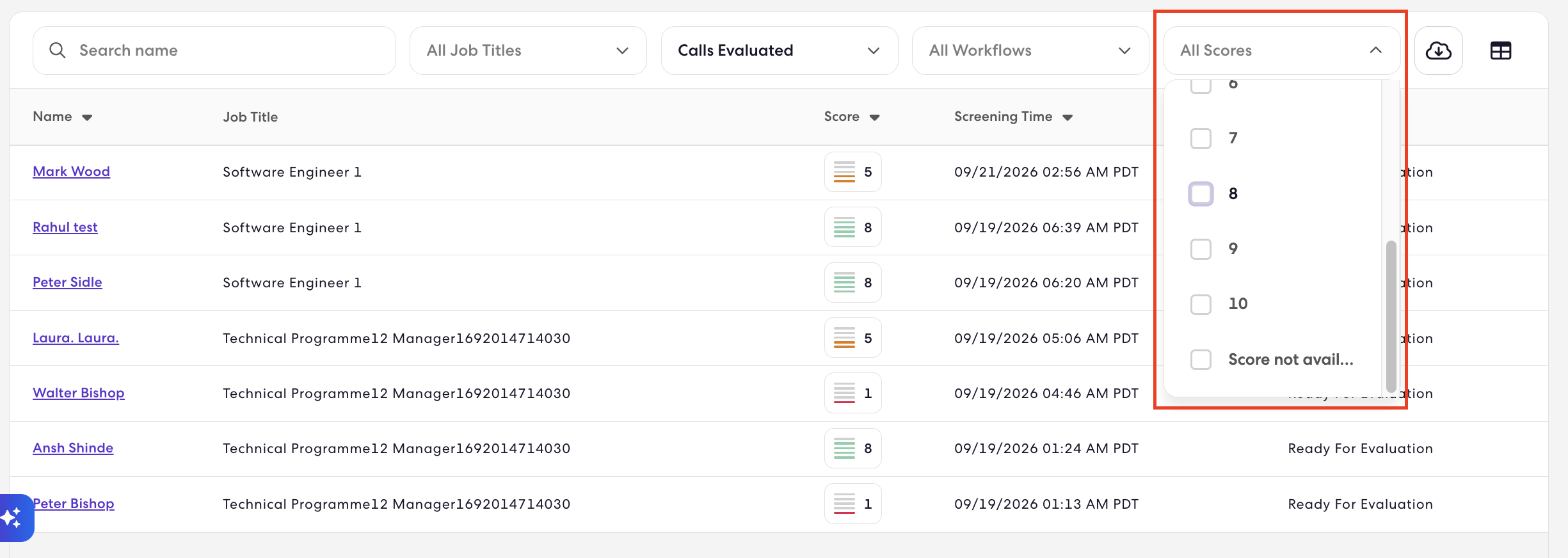Click Peter Bishop's Ready For Evaluation status
The height and width of the screenshot is (558, 1568).
(x=1360, y=504)
